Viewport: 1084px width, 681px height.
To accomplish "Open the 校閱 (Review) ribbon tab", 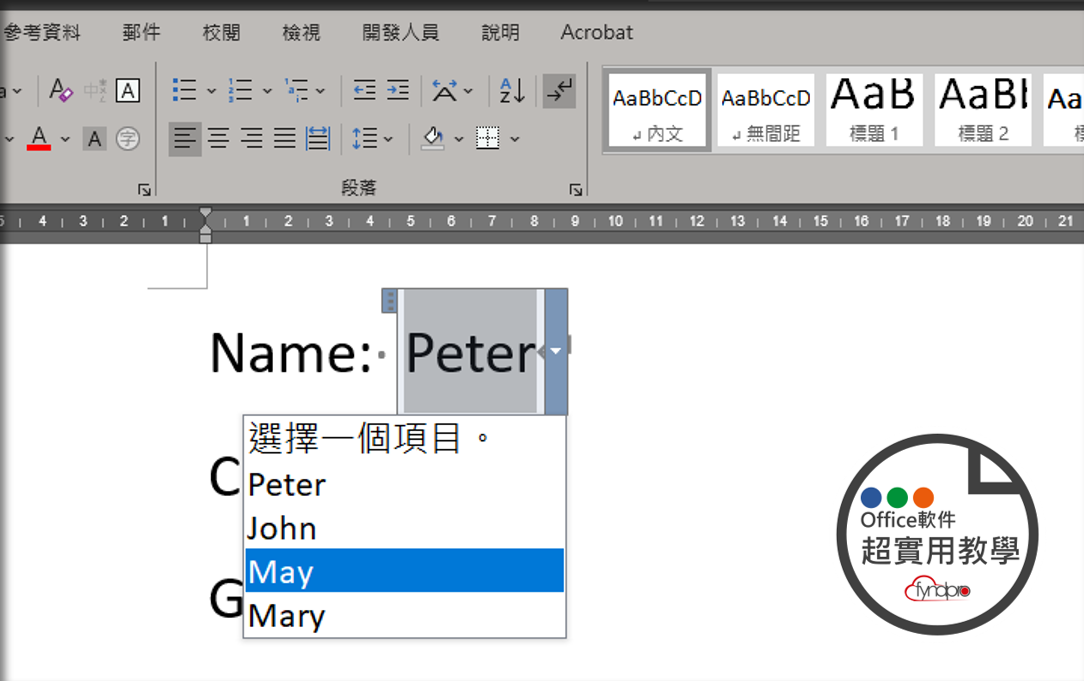I will pos(221,32).
